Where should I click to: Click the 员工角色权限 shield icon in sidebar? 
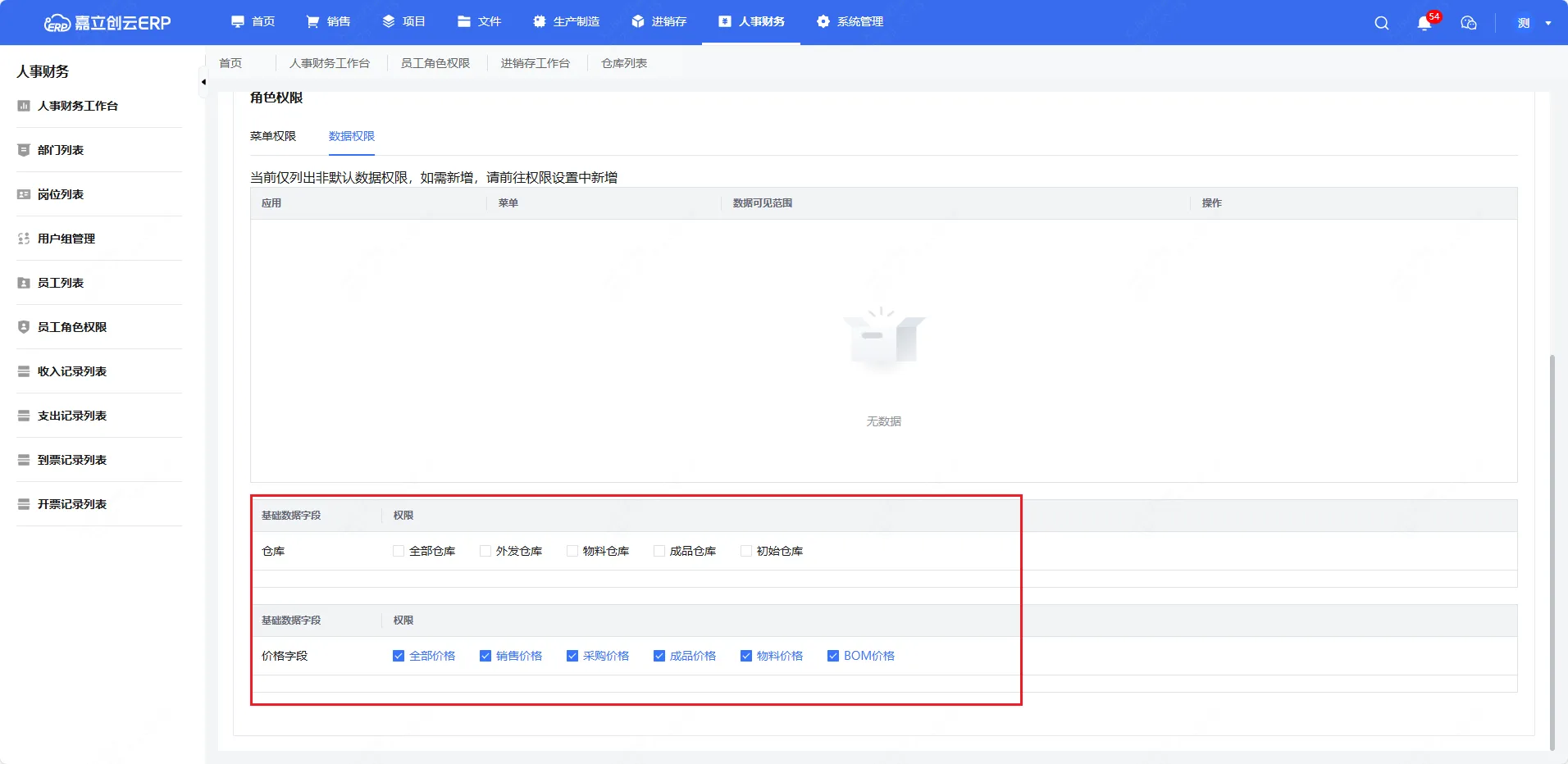pyautogui.click(x=24, y=327)
